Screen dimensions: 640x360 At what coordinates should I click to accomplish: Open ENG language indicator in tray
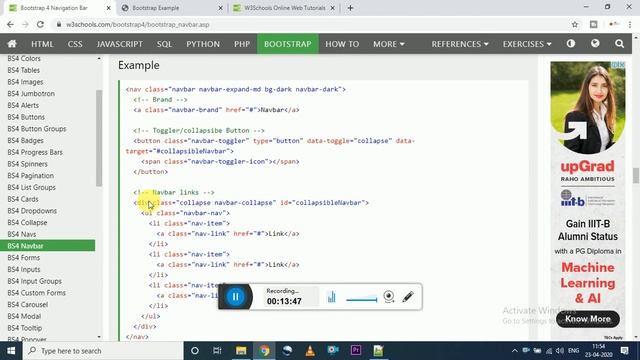[573, 351]
